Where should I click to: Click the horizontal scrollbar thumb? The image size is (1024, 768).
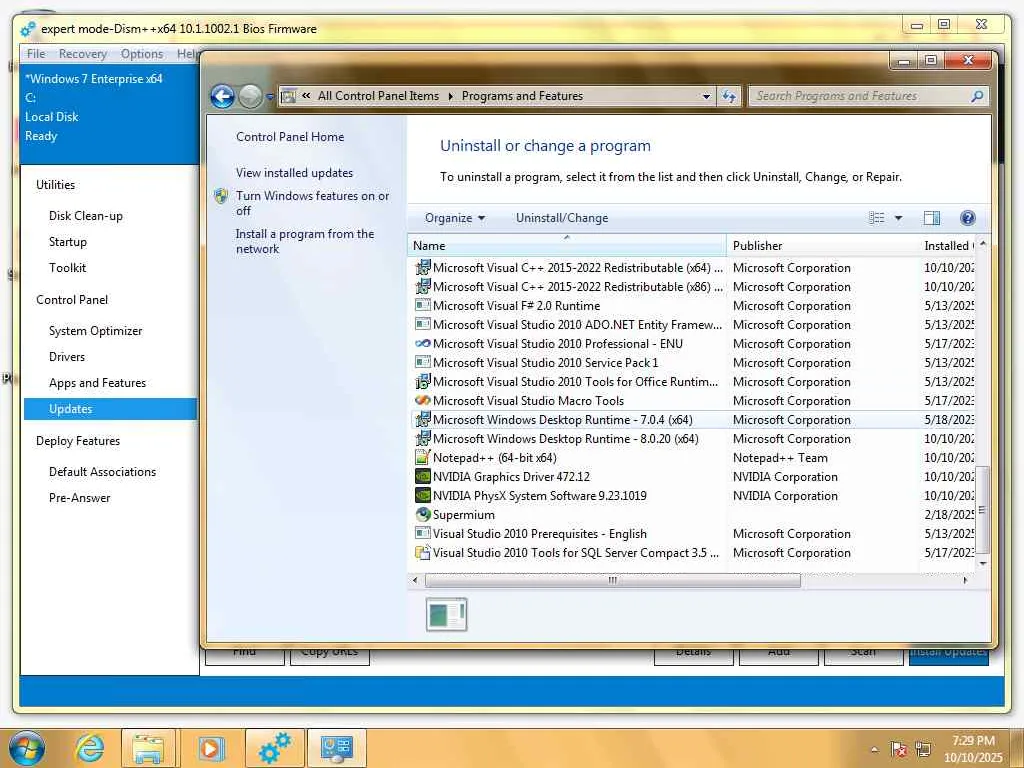(613, 580)
